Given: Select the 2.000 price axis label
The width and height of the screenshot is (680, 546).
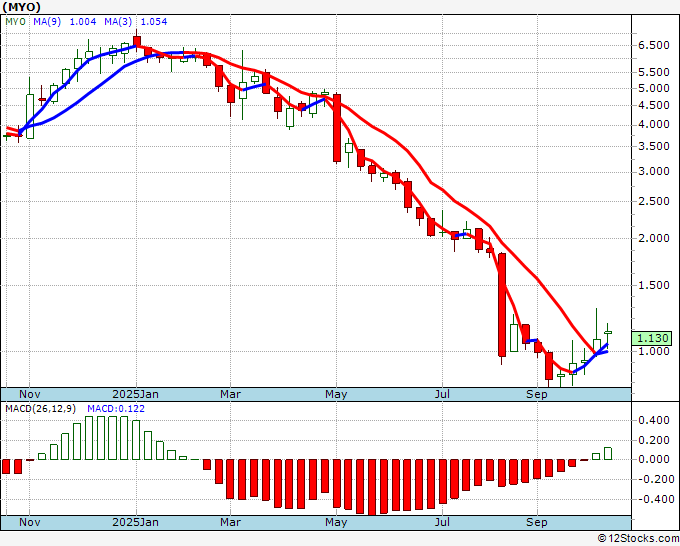Looking at the screenshot, I should coord(654,238).
